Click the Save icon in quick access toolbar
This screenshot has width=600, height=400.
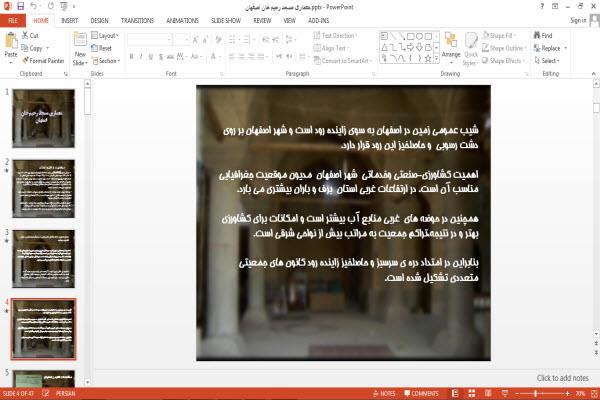point(20,6)
